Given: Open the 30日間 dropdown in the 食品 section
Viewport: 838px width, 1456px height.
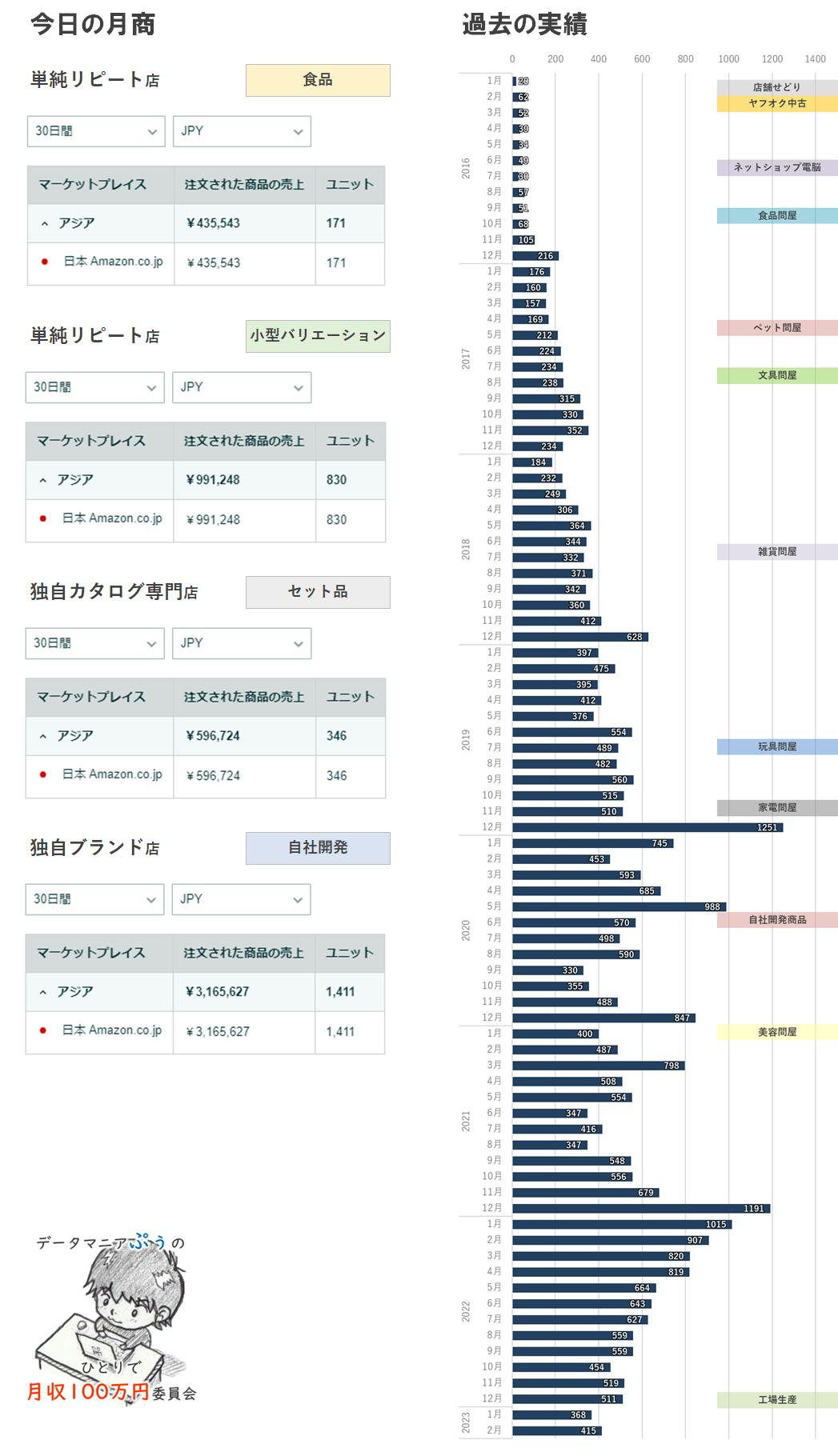Looking at the screenshot, I should 96,131.
